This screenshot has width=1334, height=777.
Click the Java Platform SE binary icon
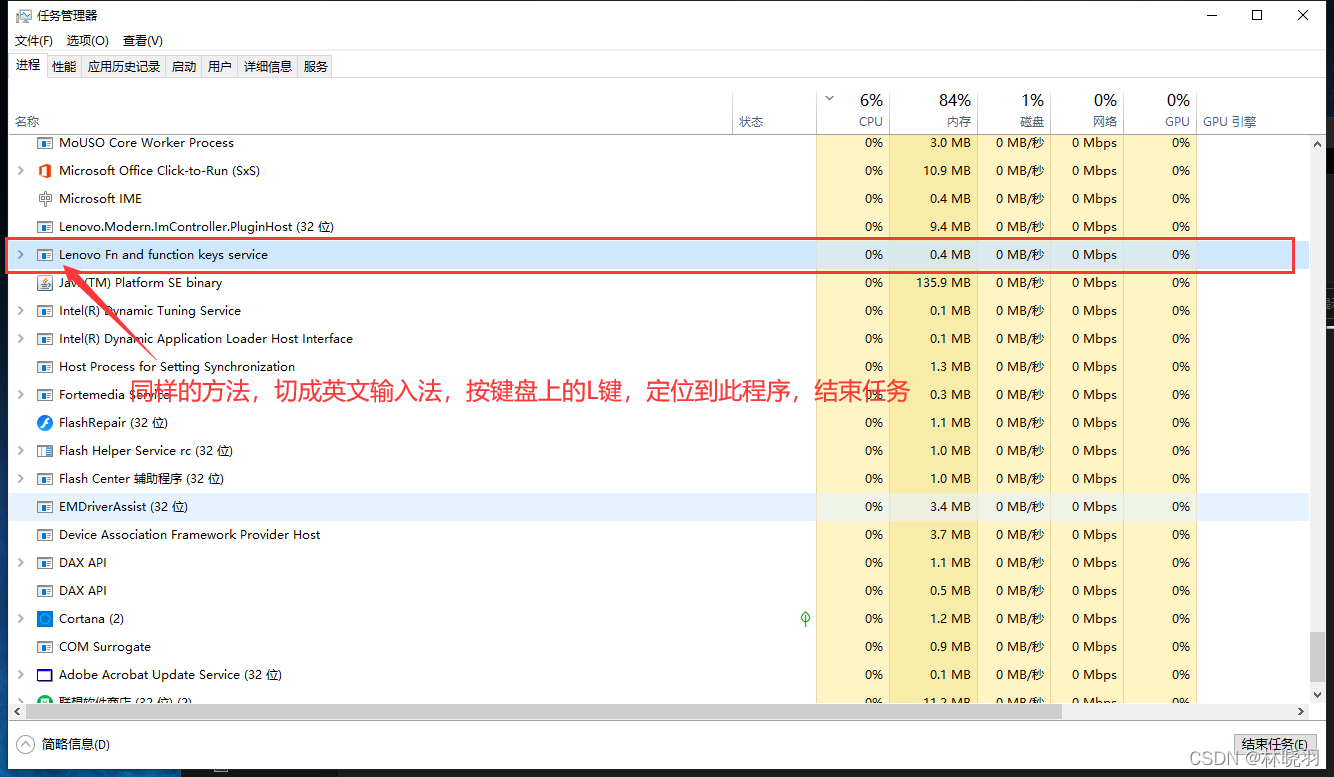pyautogui.click(x=44, y=283)
